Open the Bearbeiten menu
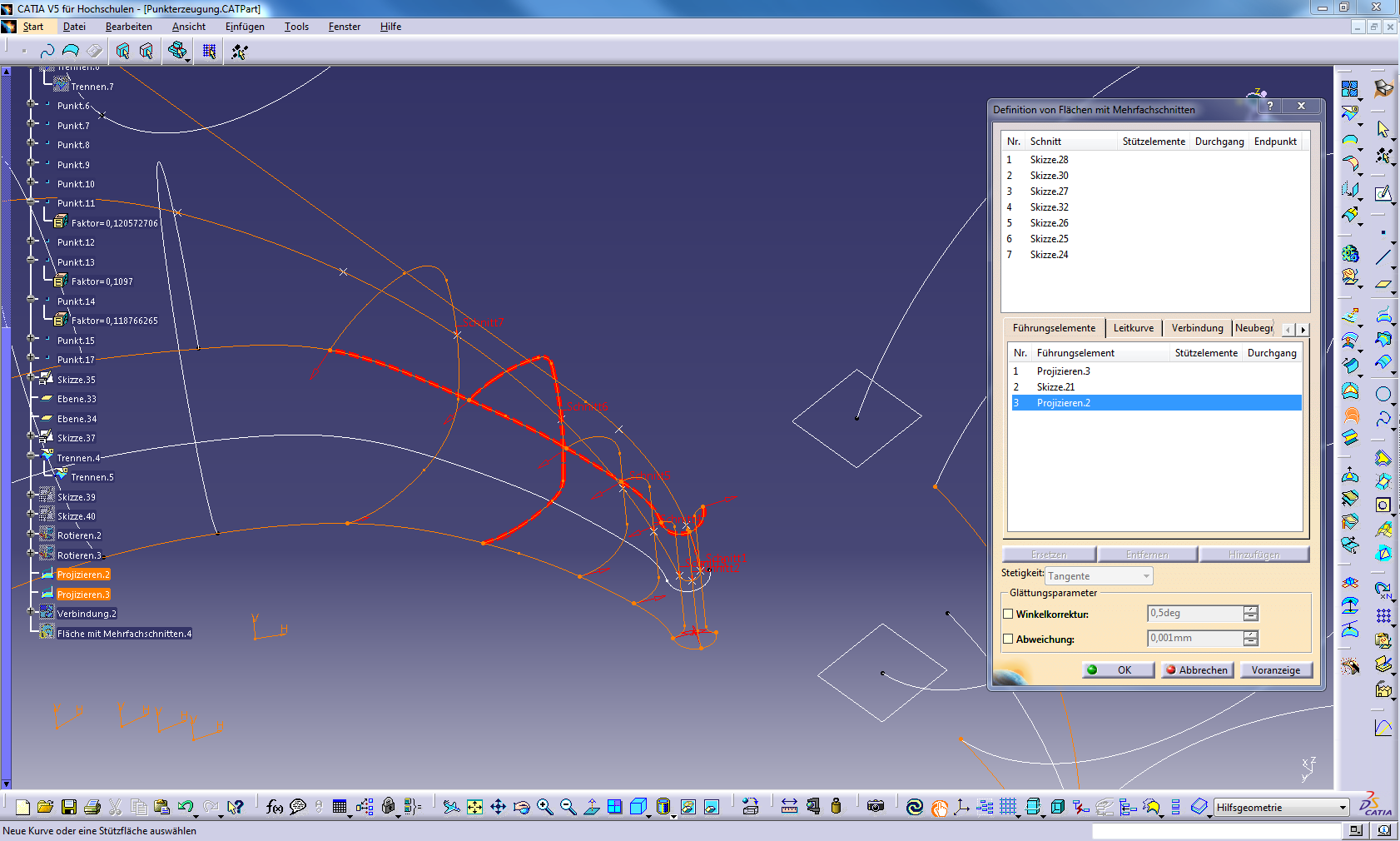Image resolution: width=1400 pixels, height=841 pixels. pos(128,27)
